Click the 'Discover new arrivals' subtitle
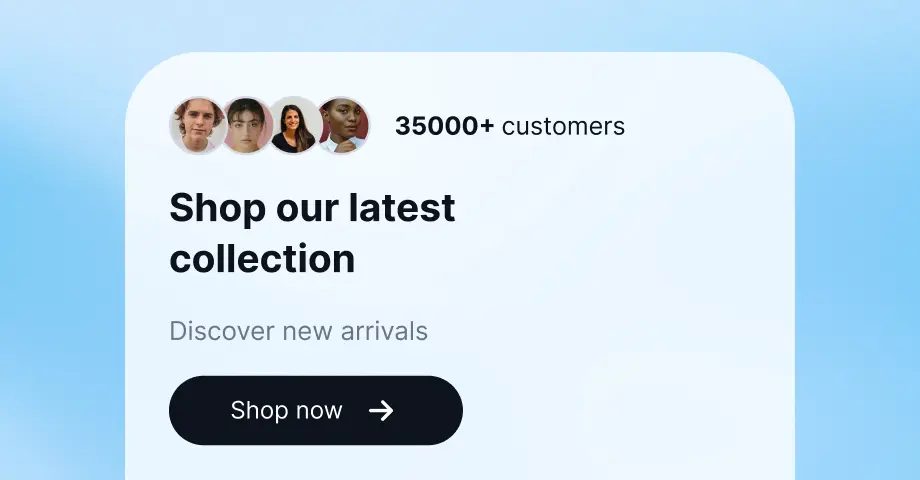 pos(299,331)
